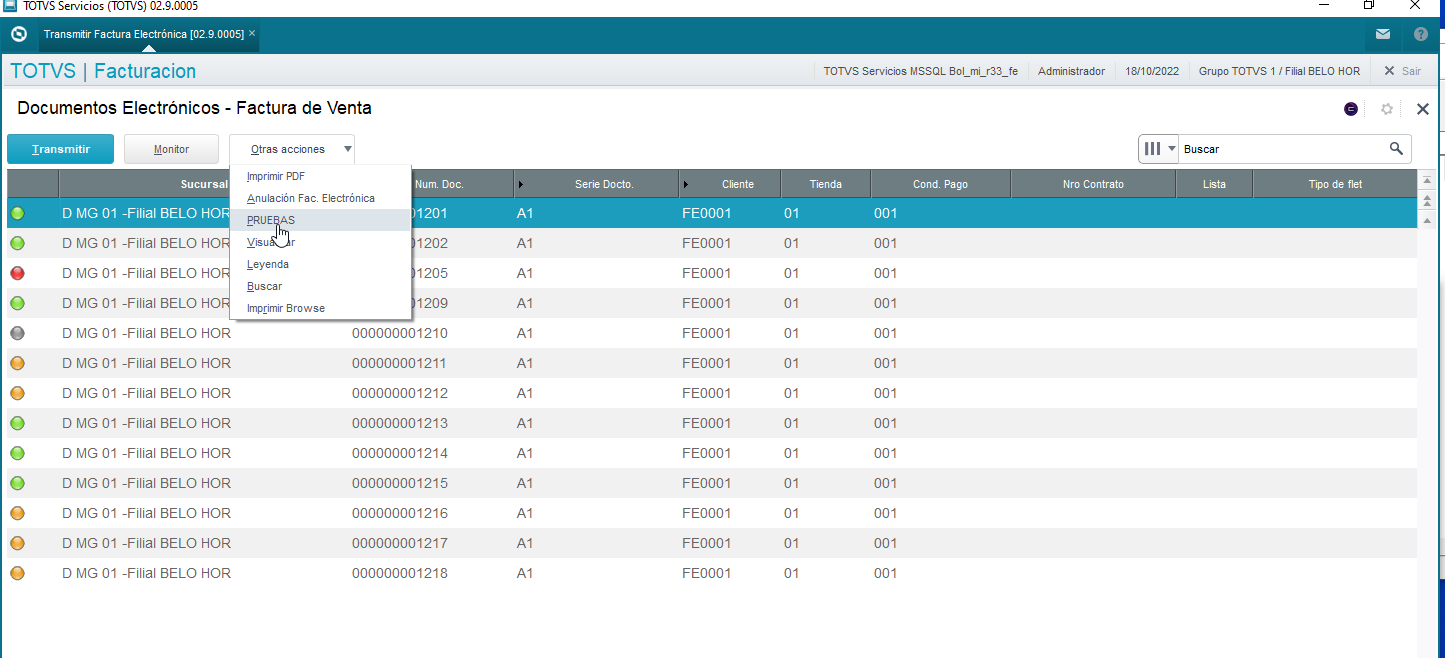
Task: Select green status of row 000000001215
Action: [17, 483]
